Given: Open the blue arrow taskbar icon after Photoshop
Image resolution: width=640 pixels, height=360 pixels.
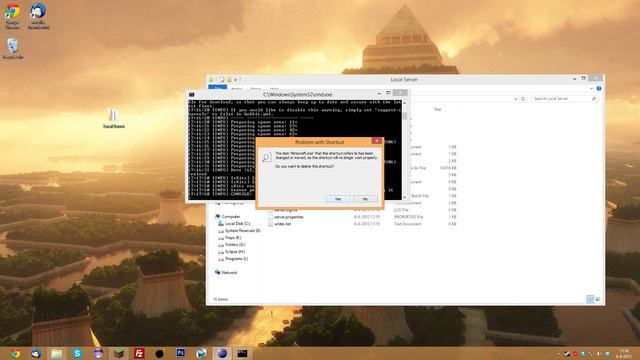Looking at the screenshot, I should pyautogui.click(x=201, y=353).
